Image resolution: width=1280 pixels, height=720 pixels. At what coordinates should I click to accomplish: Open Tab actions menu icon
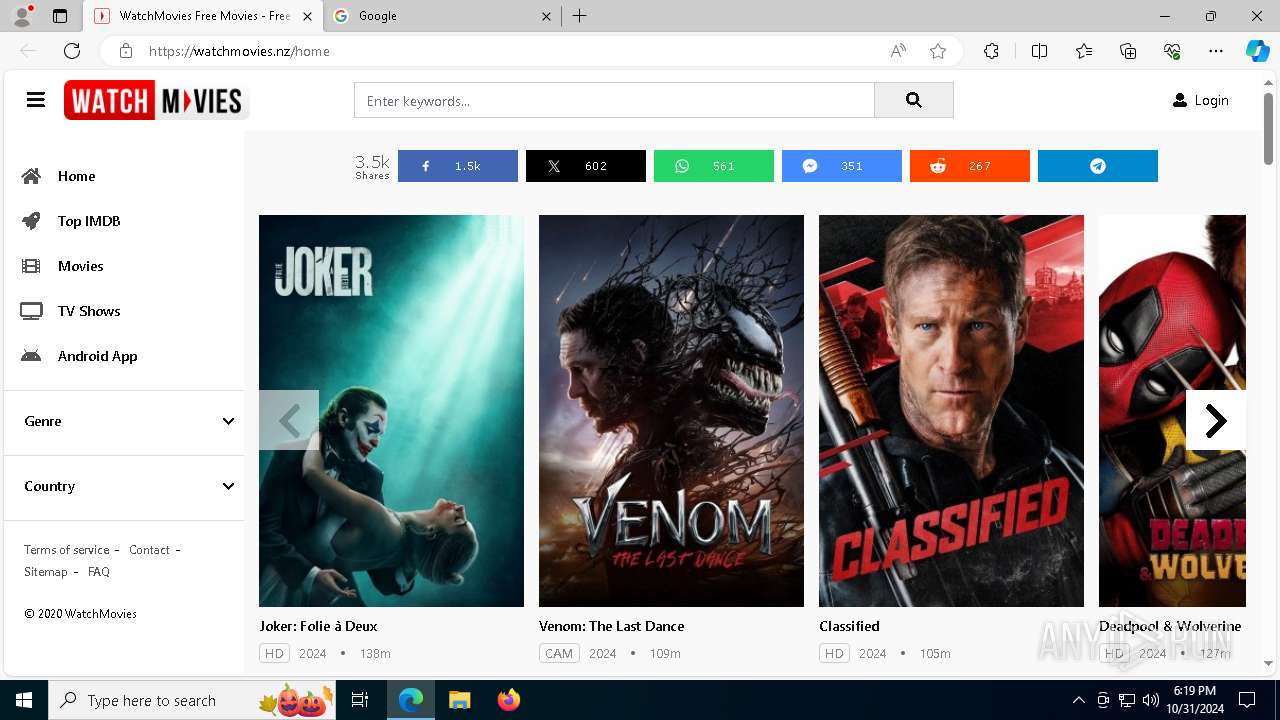60,16
